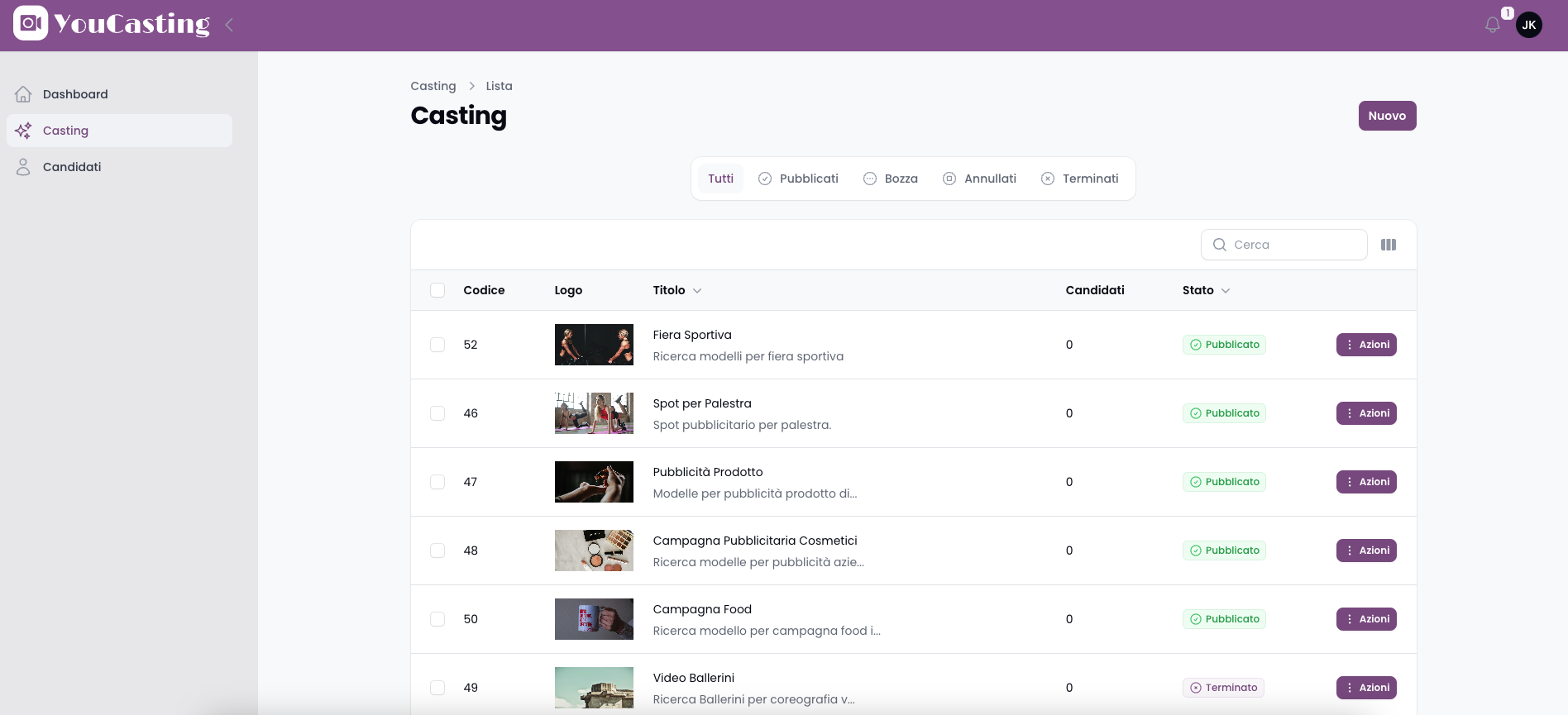Viewport: 1568px width, 715px height.
Task: Check the row 47 Pubblicità Prodotto checkbox
Action: pyautogui.click(x=437, y=482)
